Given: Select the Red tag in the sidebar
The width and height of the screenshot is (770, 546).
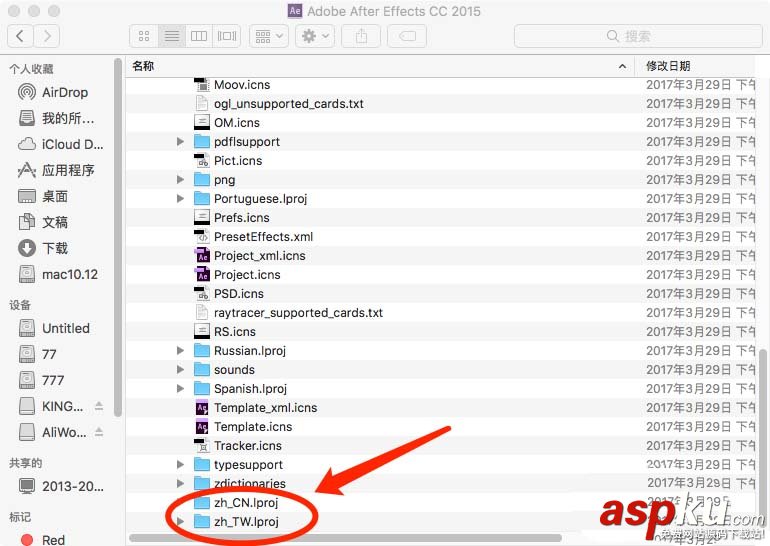Looking at the screenshot, I should (43, 540).
